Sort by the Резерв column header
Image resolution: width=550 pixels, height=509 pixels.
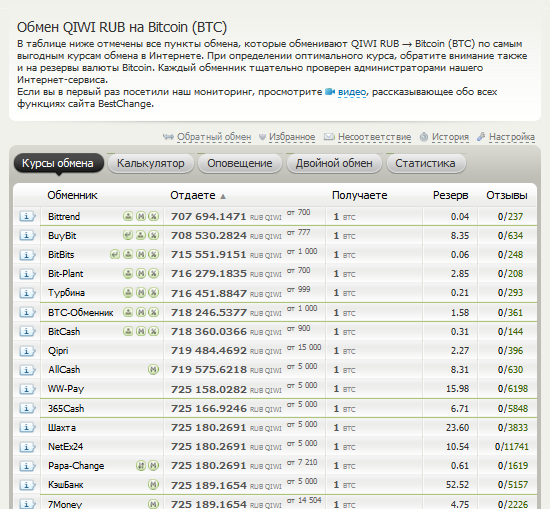click(x=451, y=195)
